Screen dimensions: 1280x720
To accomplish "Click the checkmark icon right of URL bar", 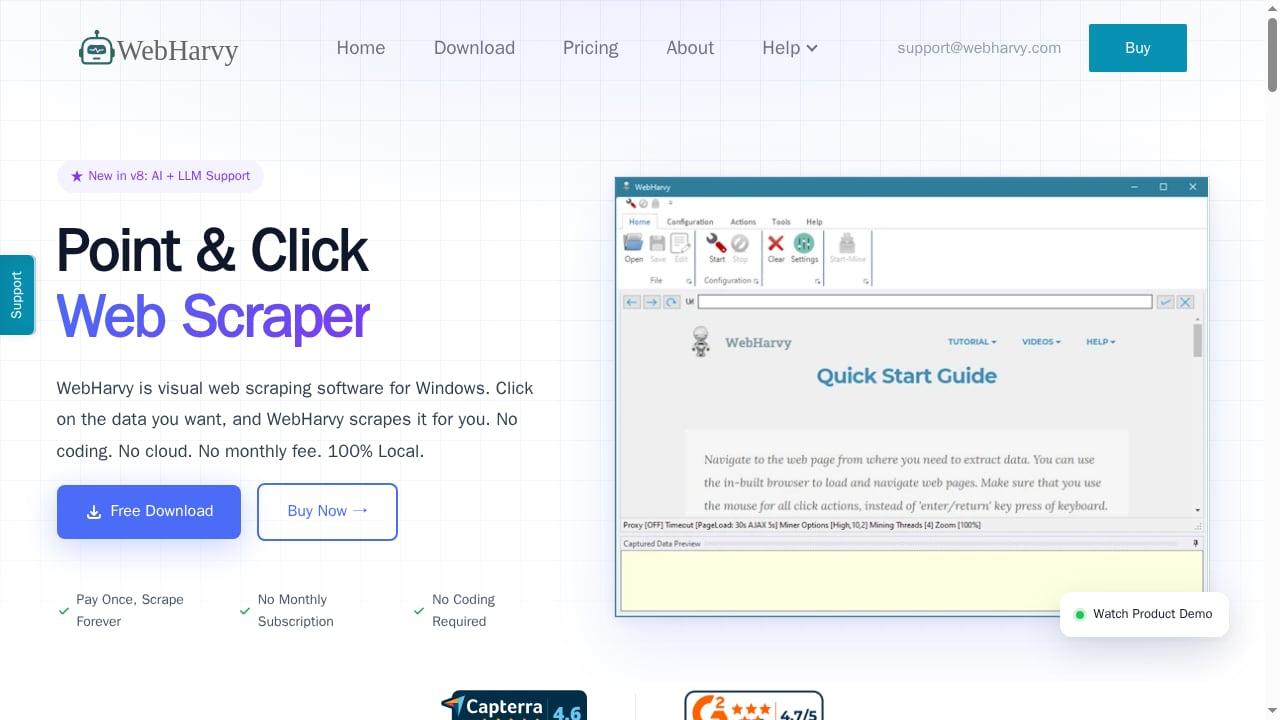I will click(x=1165, y=302).
